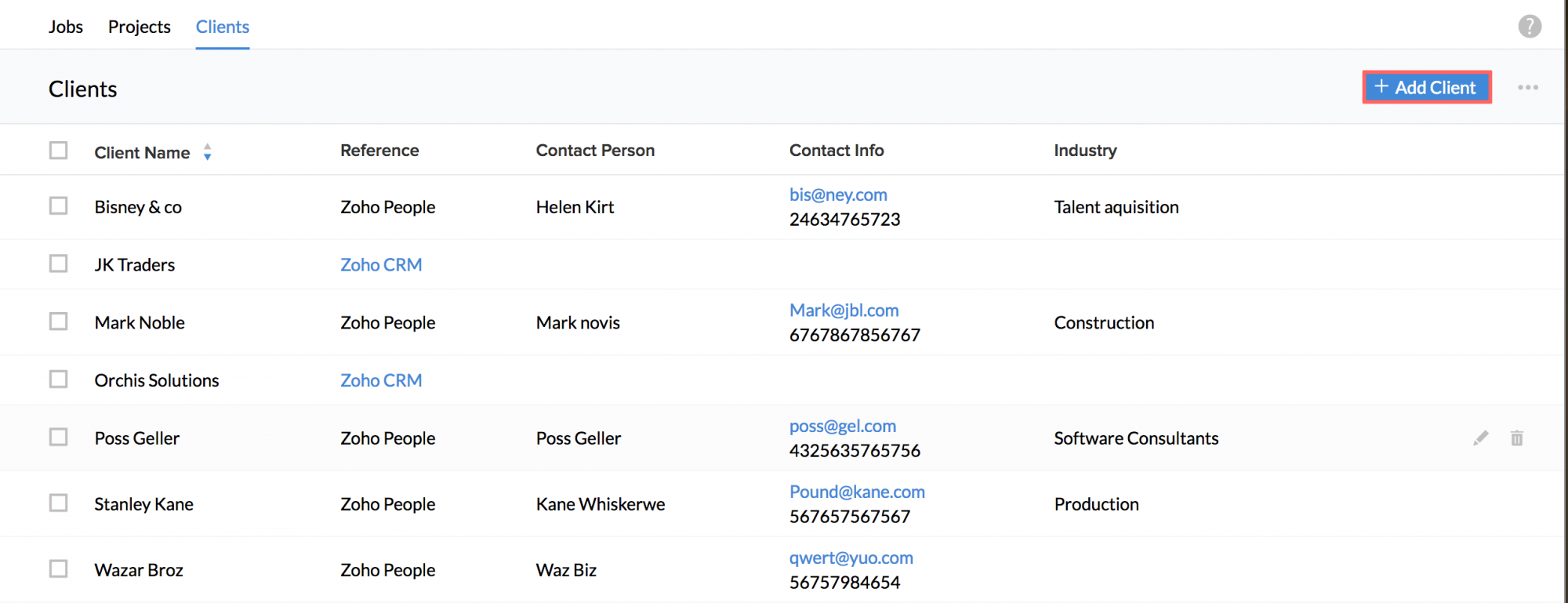The image size is (1568, 603).
Task: Select the Bisney & co checkbox
Action: pos(59,206)
